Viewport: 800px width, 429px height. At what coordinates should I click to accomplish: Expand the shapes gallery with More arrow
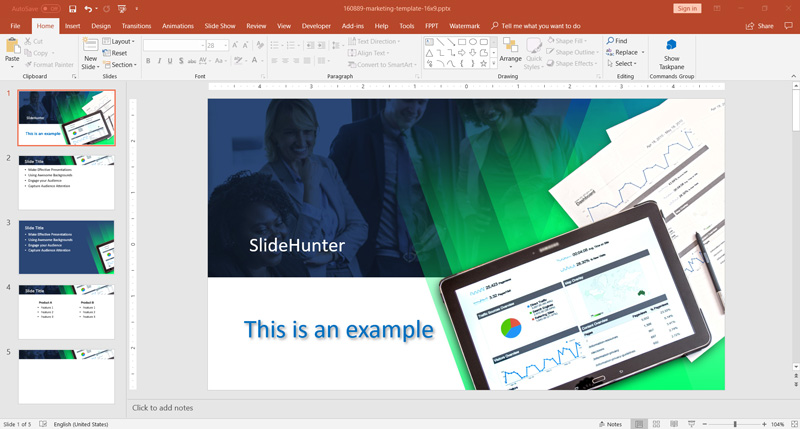493,64
